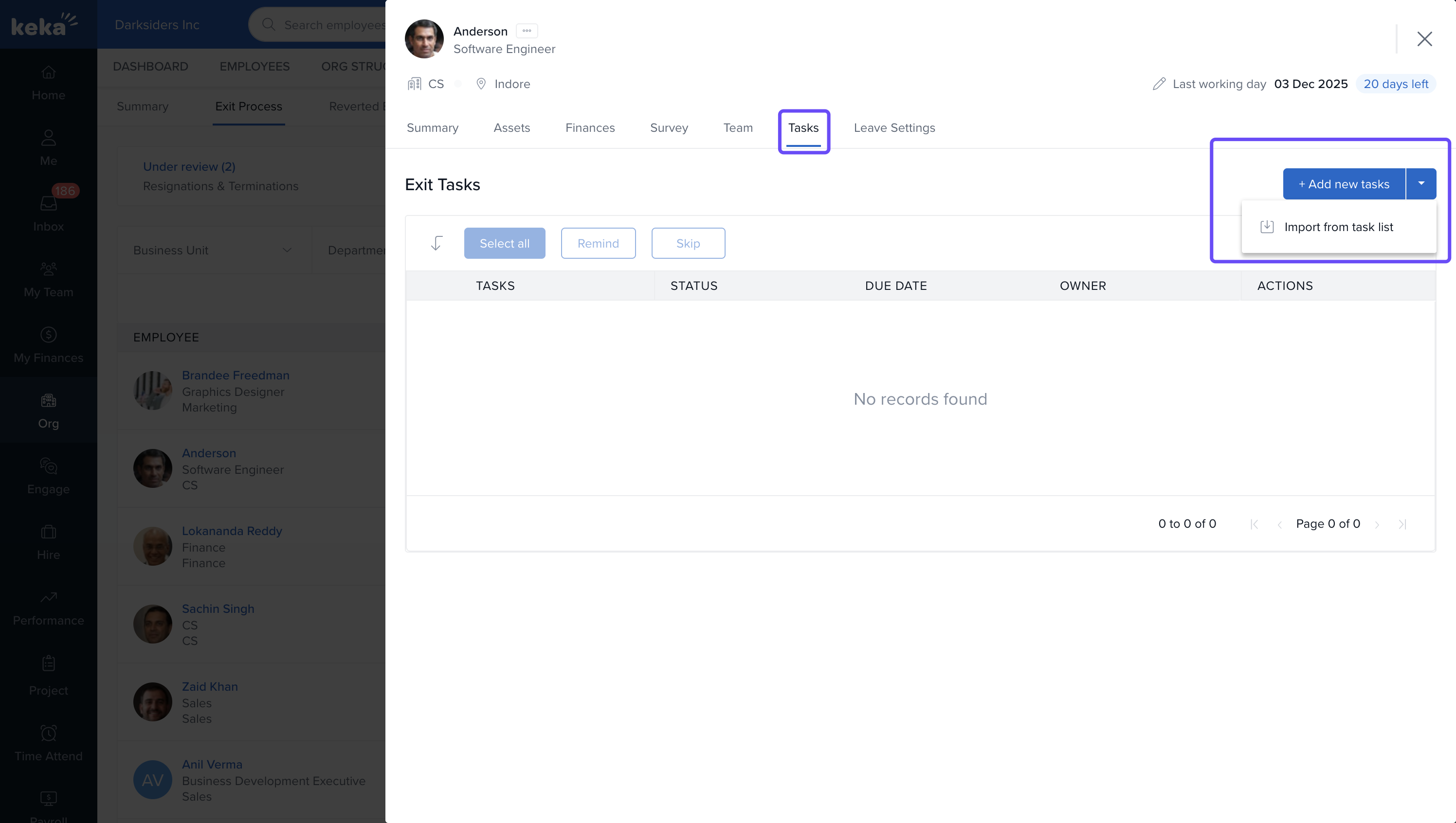Switch to the Finances tab

tap(590, 128)
